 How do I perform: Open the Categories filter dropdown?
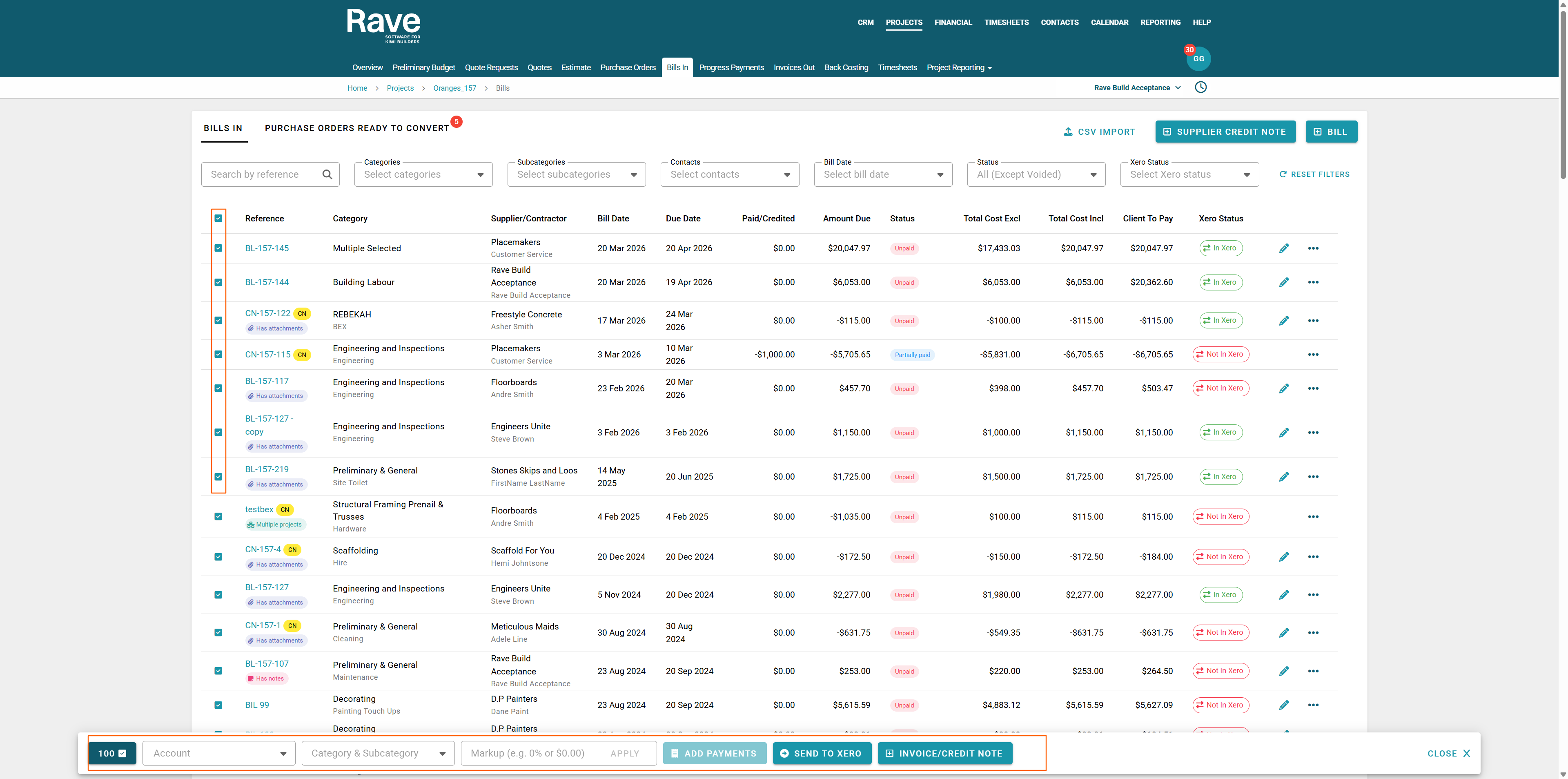[423, 175]
